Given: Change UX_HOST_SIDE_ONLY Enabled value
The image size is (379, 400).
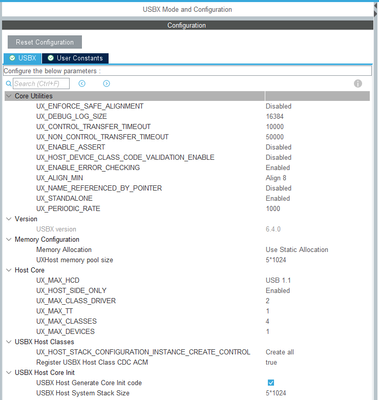Looking at the screenshot, I should click(278, 291).
